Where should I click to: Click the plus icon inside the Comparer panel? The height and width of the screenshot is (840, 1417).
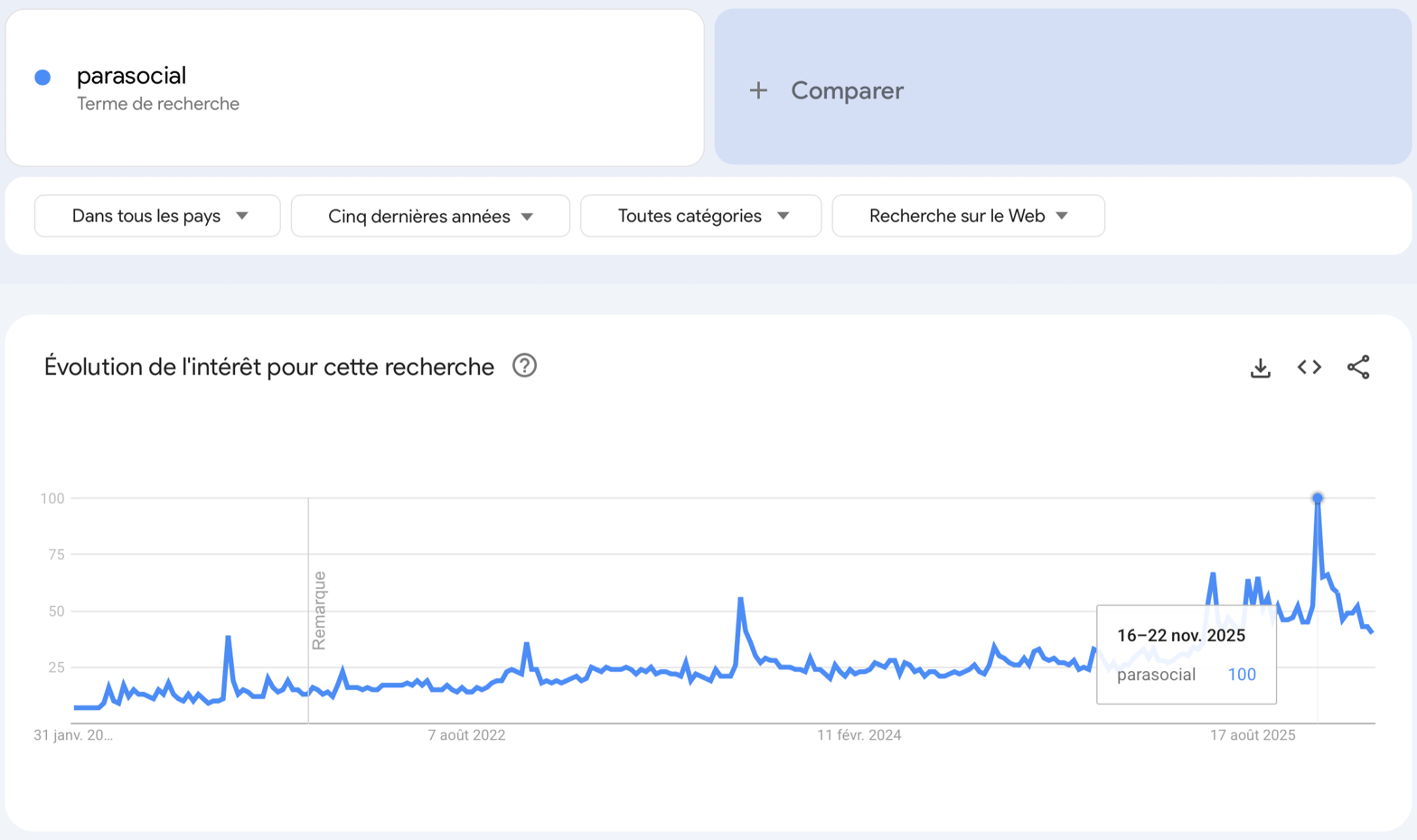click(757, 90)
